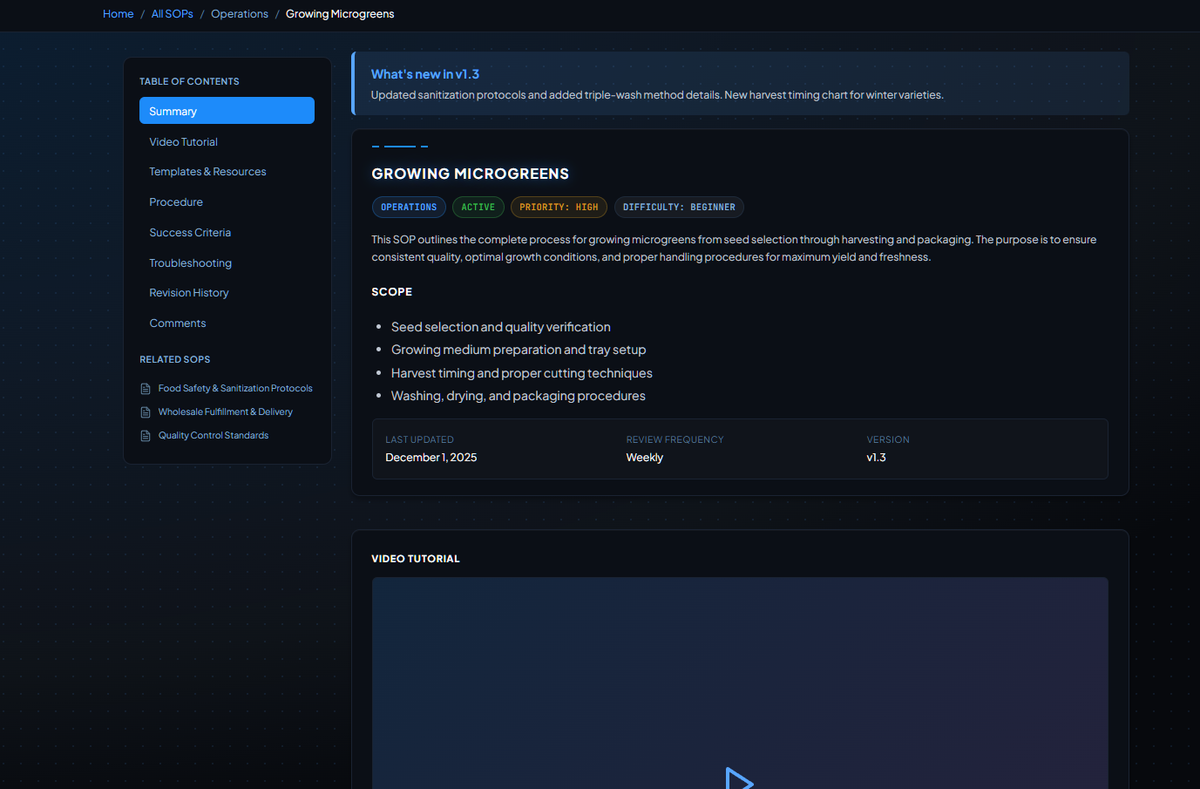1200x789 pixels.
Task: Open All SOPs breadcrumb link
Action: 172,14
